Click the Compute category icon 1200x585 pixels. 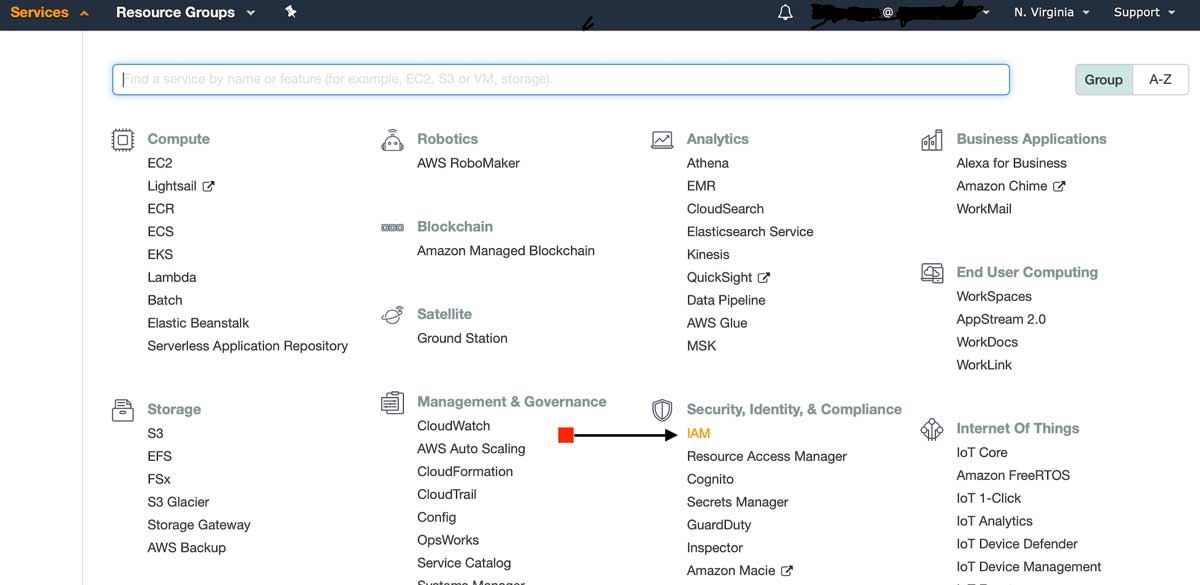pyautogui.click(x=122, y=139)
